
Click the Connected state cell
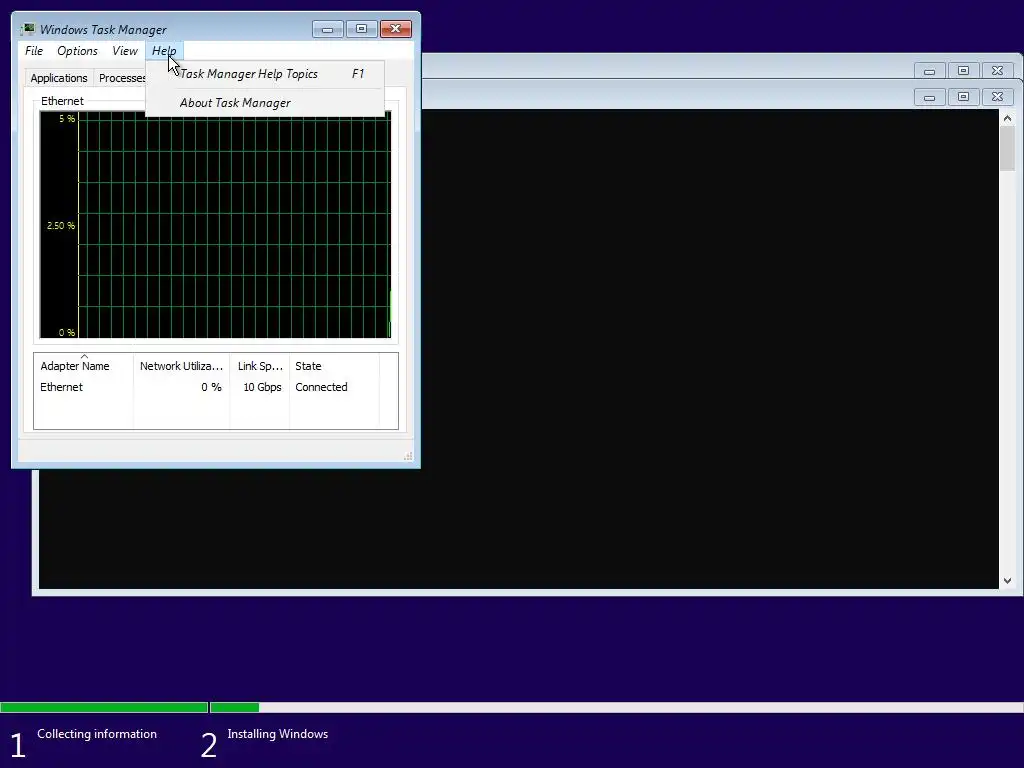[x=321, y=387]
